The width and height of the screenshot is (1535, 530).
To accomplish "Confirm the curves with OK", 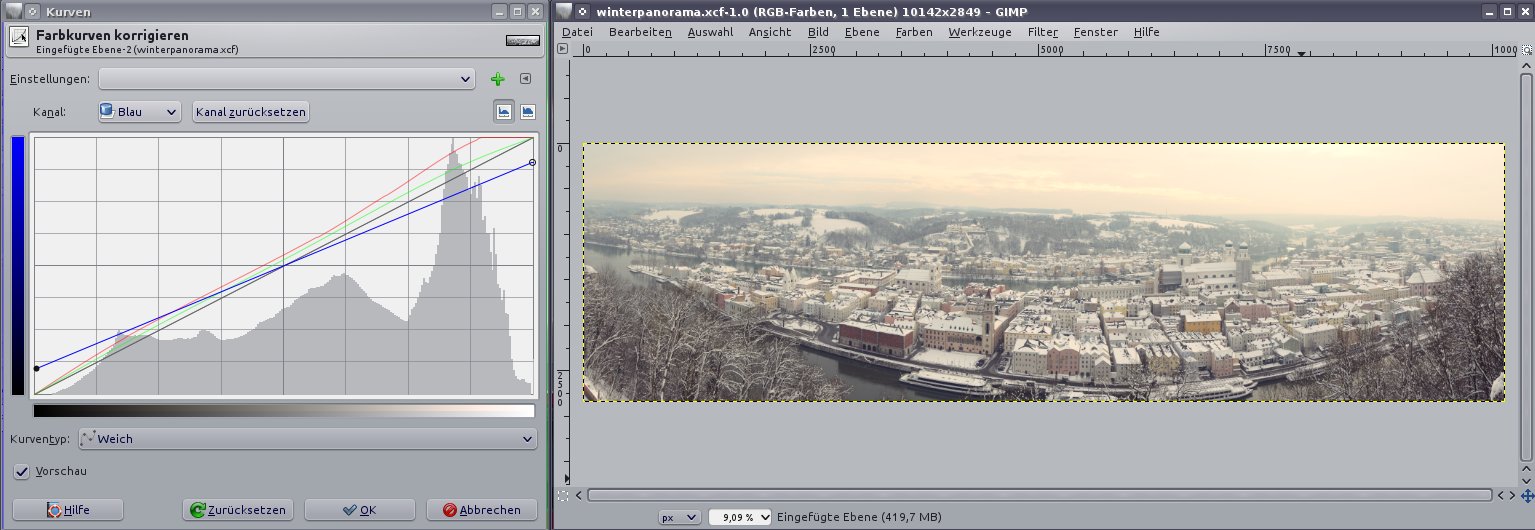I will pyautogui.click(x=359, y=510).
